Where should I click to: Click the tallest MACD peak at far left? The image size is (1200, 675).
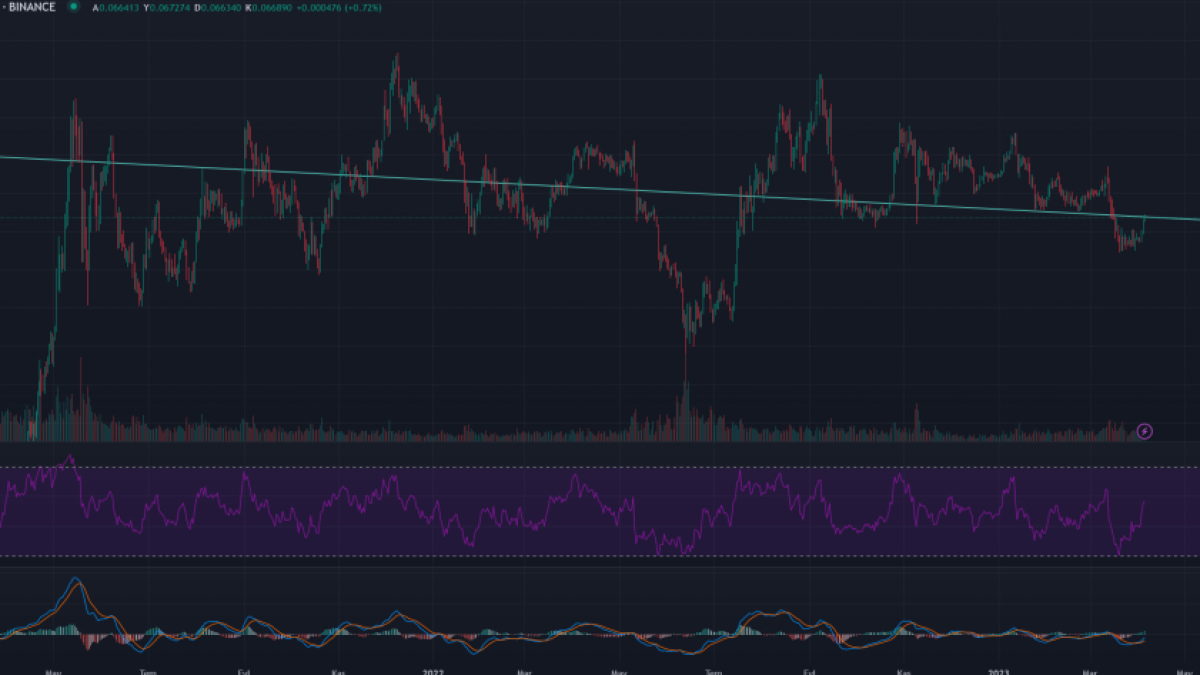coord(74,580)
